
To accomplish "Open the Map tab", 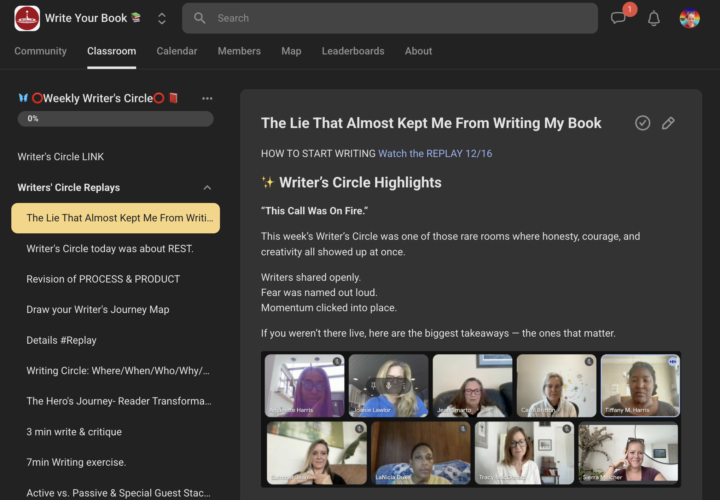I will coord(291,51).
